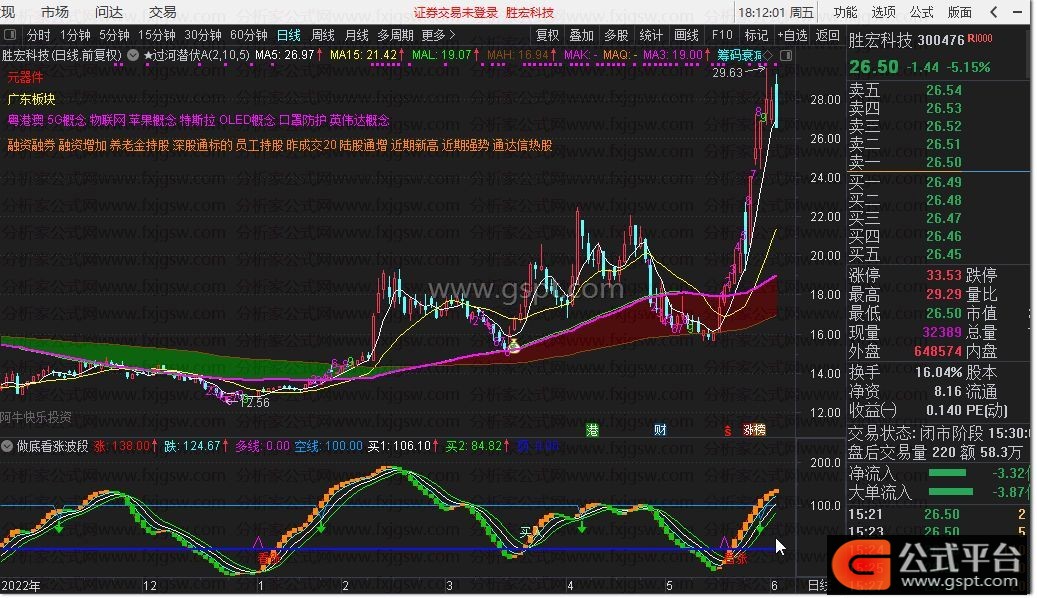Switch to the 分时 chart tab

(38, 35)
